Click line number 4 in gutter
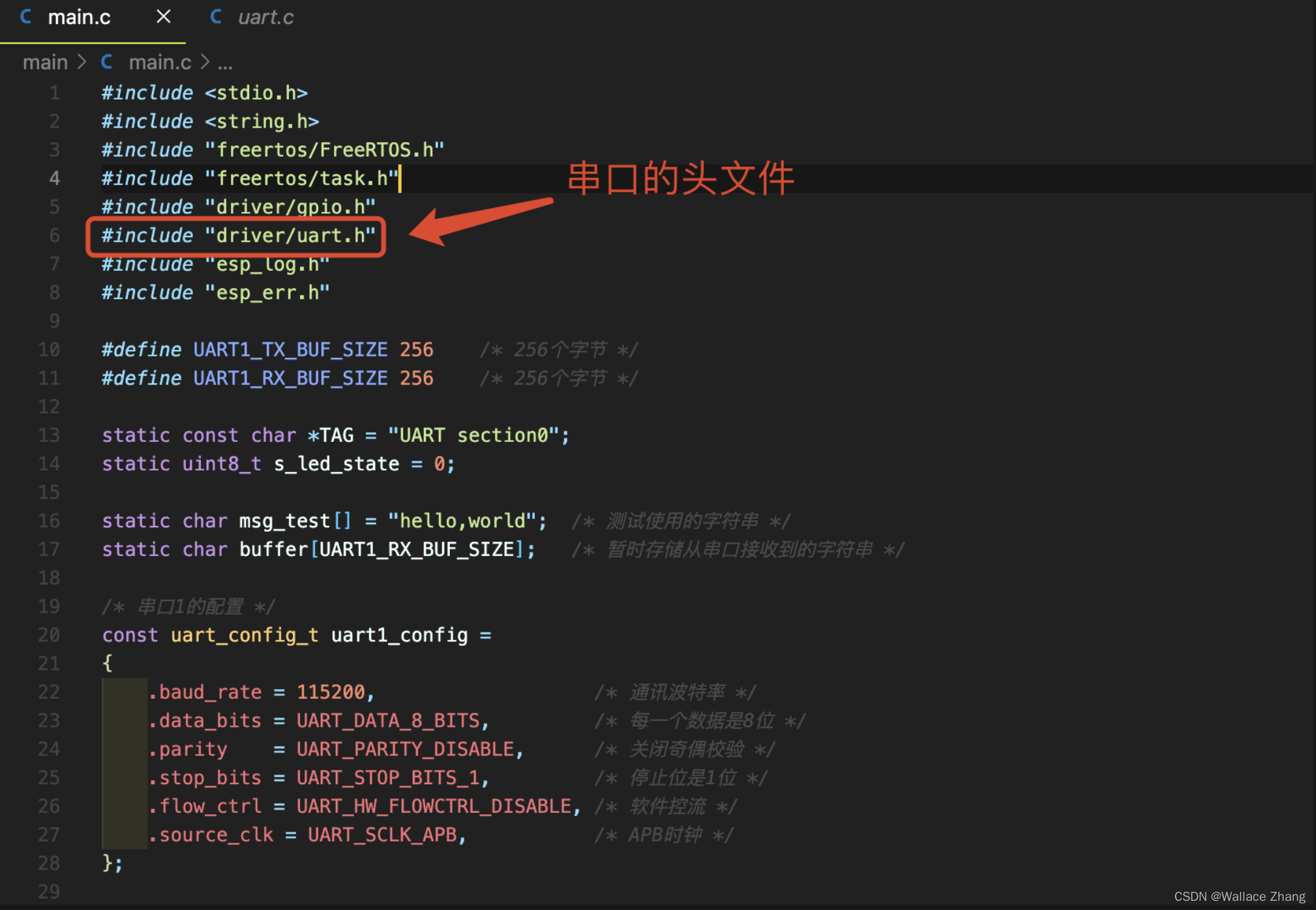 tap(54, 179)
